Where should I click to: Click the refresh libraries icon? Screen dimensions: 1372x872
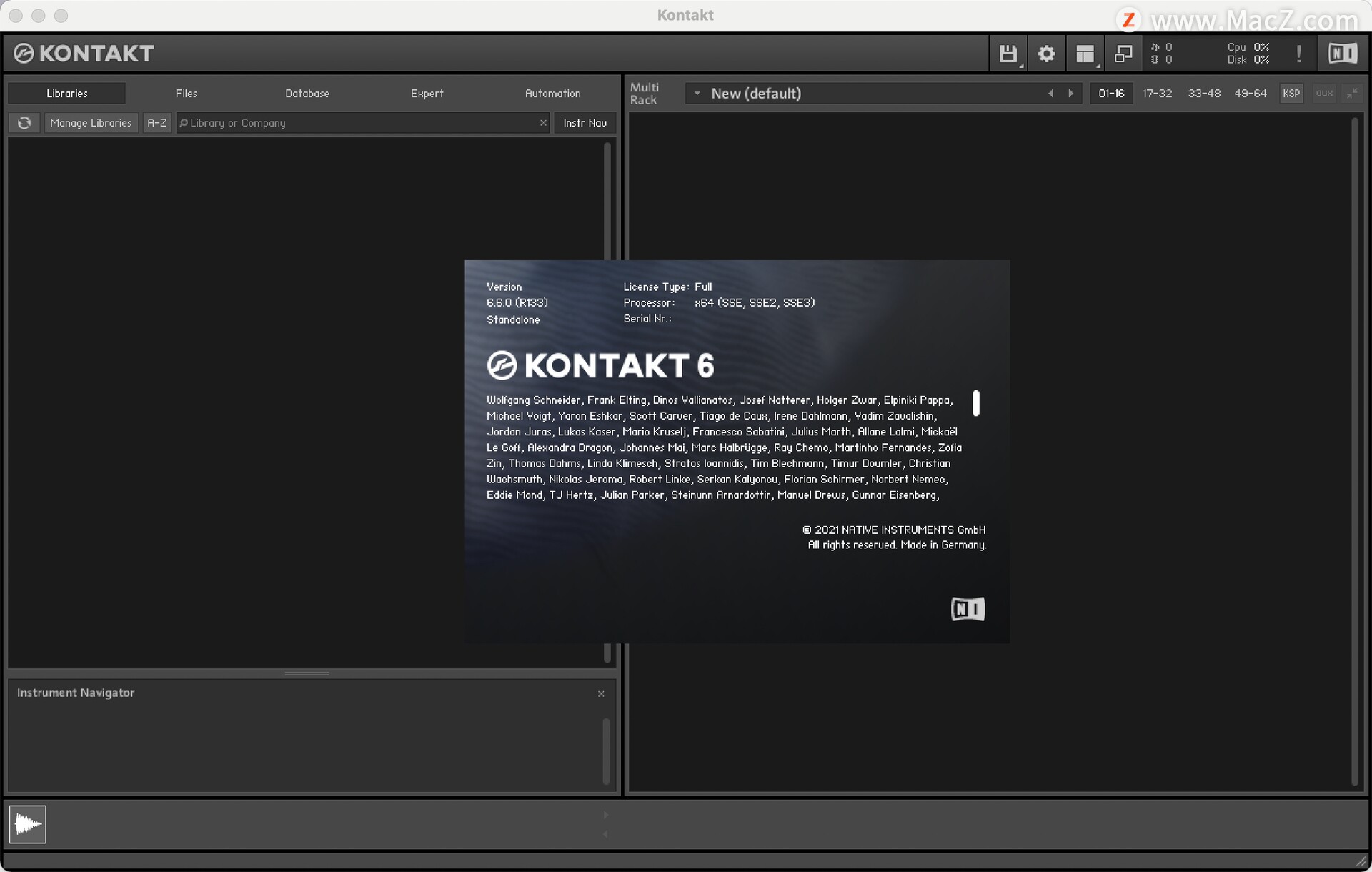[24, 123]
